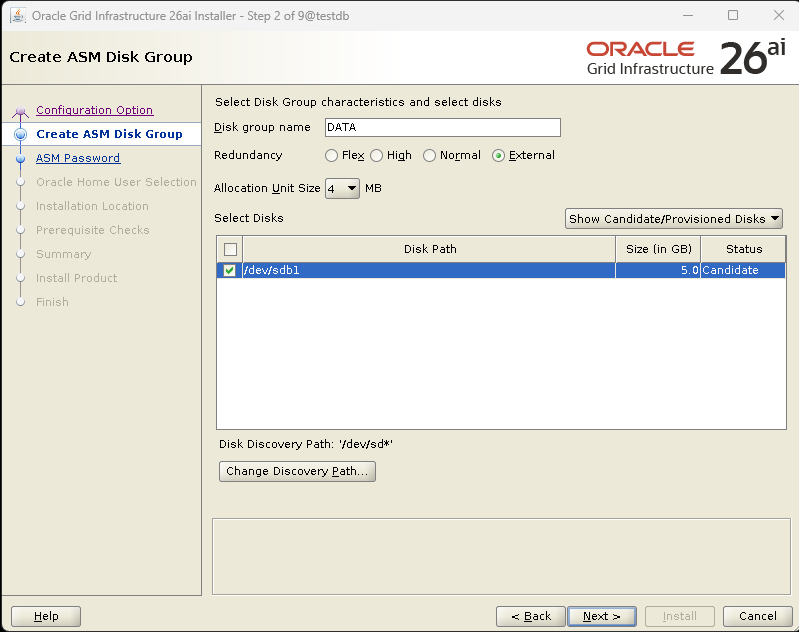Click the Next button
The height and width of the screenshot is (632, 799).
point(602,616)
